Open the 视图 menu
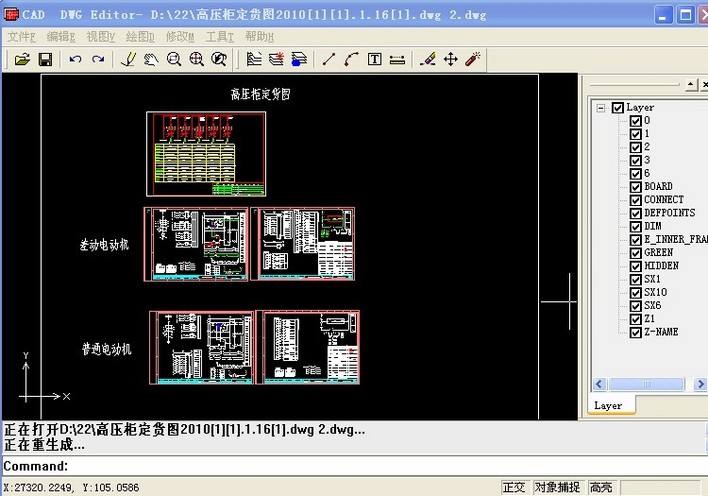The image size is (708, 496). tap(101, 37)
